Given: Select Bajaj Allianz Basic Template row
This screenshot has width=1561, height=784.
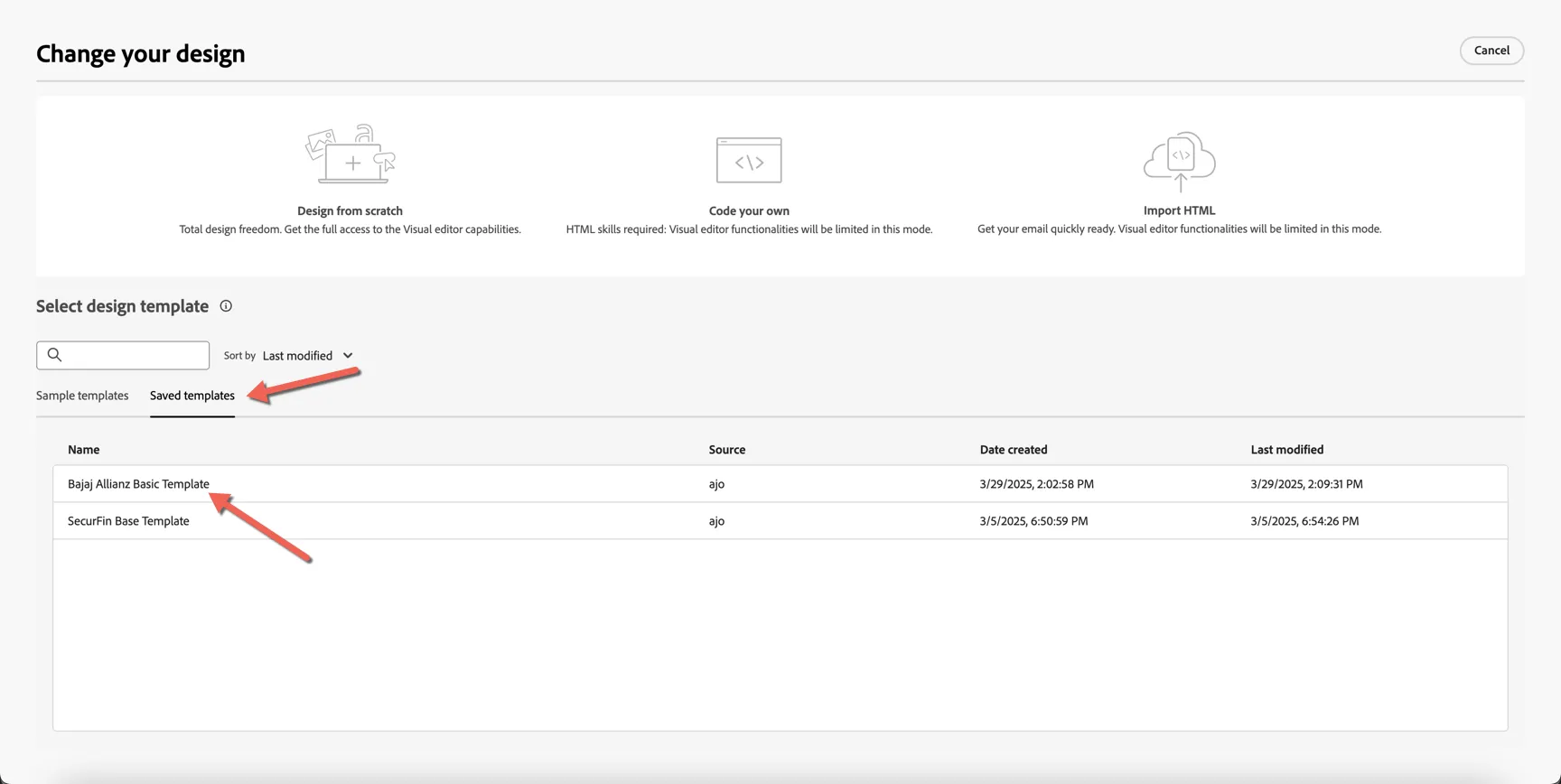Looking at the screenshot, I should point(780,484).
